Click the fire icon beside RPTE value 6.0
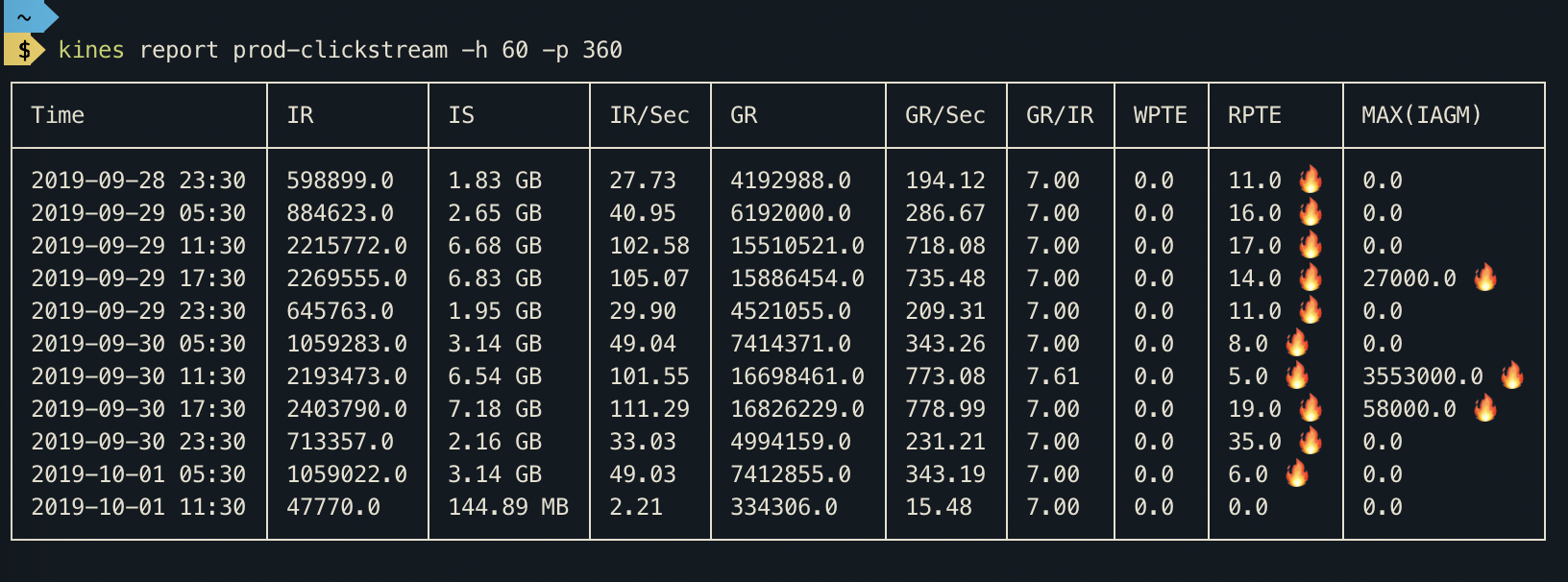1568x582 pixels. click(x=1297, y=473)
